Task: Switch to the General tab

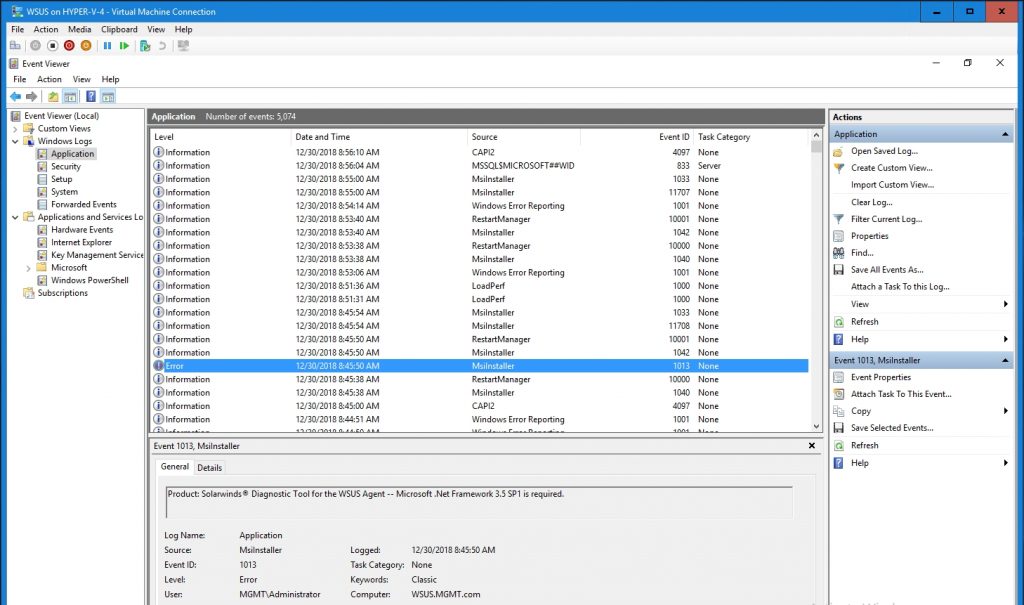Action: [x=174, y=466]
